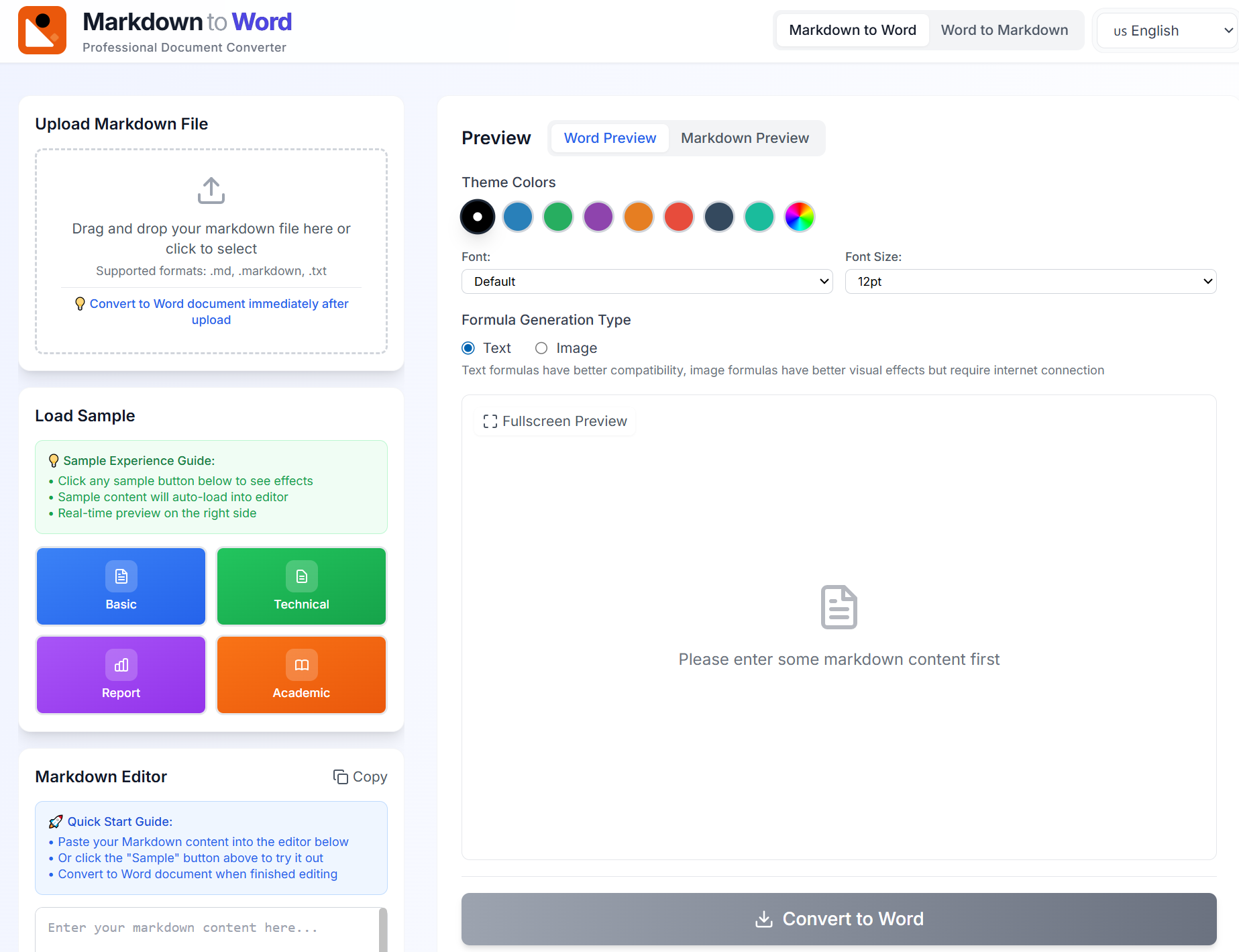Click 'Convert to Word document immediately after upload' text
1239x952 pixels.
[x=219, y=312]
